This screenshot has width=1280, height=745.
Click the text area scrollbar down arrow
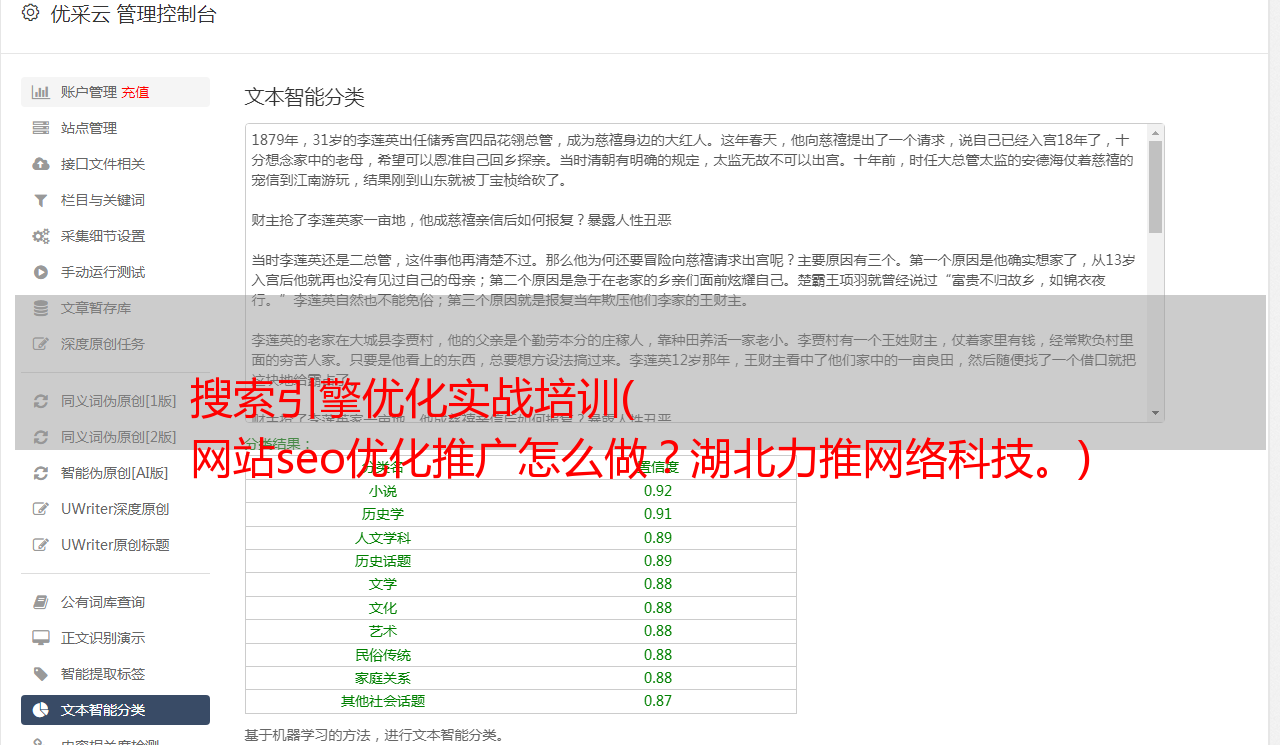(x=1156, y=413)
